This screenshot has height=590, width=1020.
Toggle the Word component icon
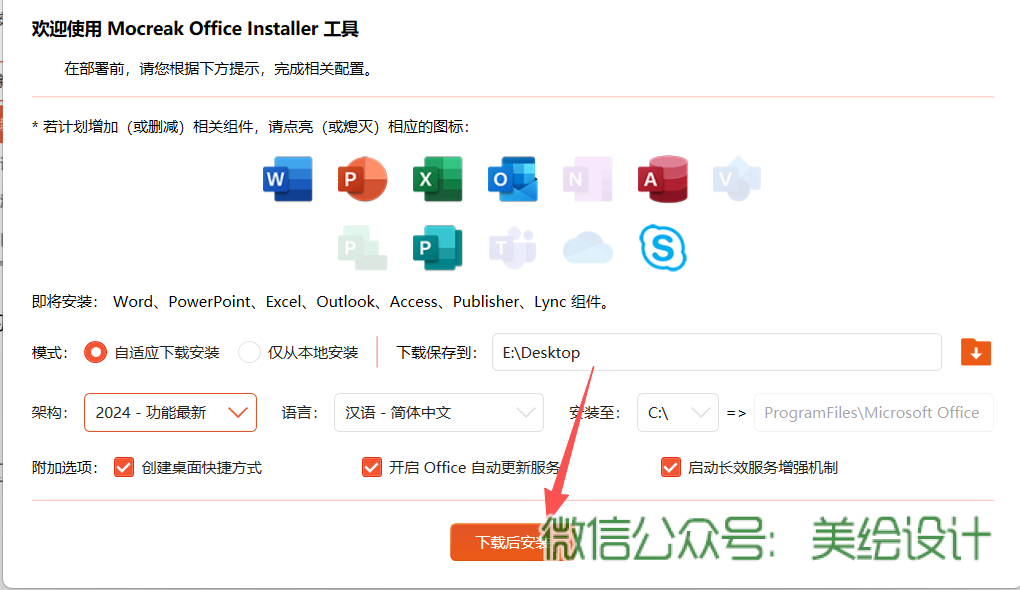[x=287, y=179]
